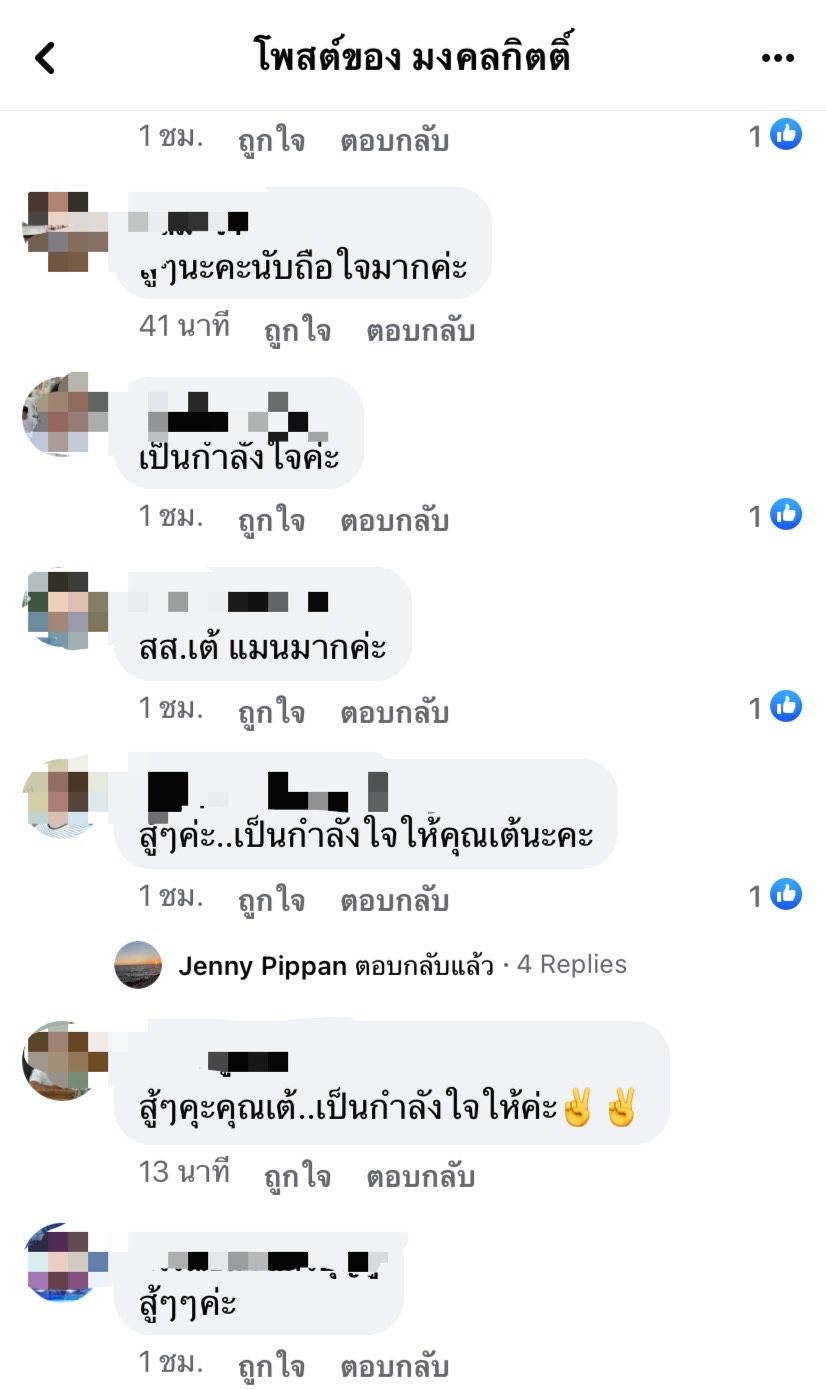Tap the back arrow in the header

pos(45,58)
